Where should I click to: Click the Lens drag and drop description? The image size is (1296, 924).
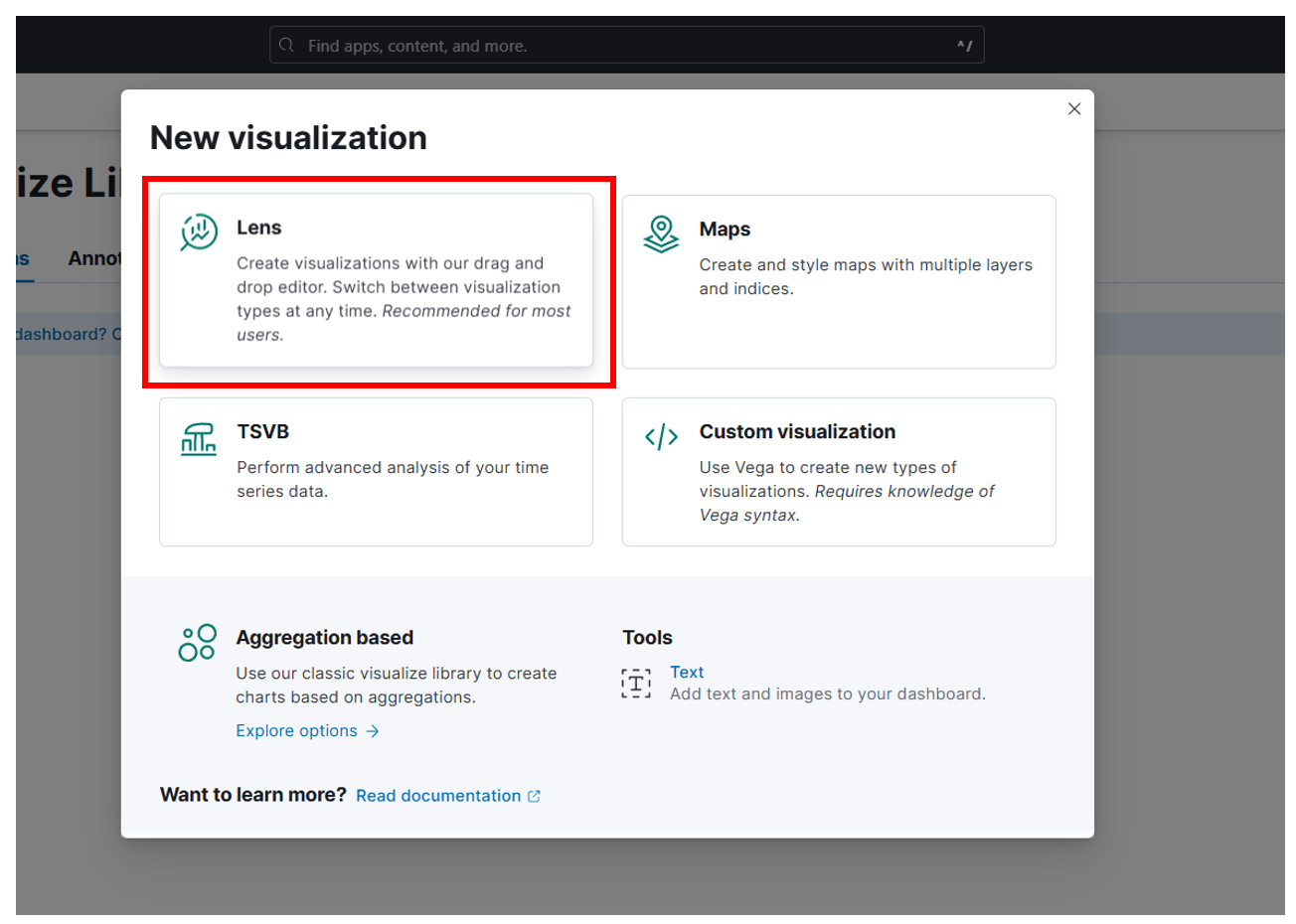click(x=404, y=299)
